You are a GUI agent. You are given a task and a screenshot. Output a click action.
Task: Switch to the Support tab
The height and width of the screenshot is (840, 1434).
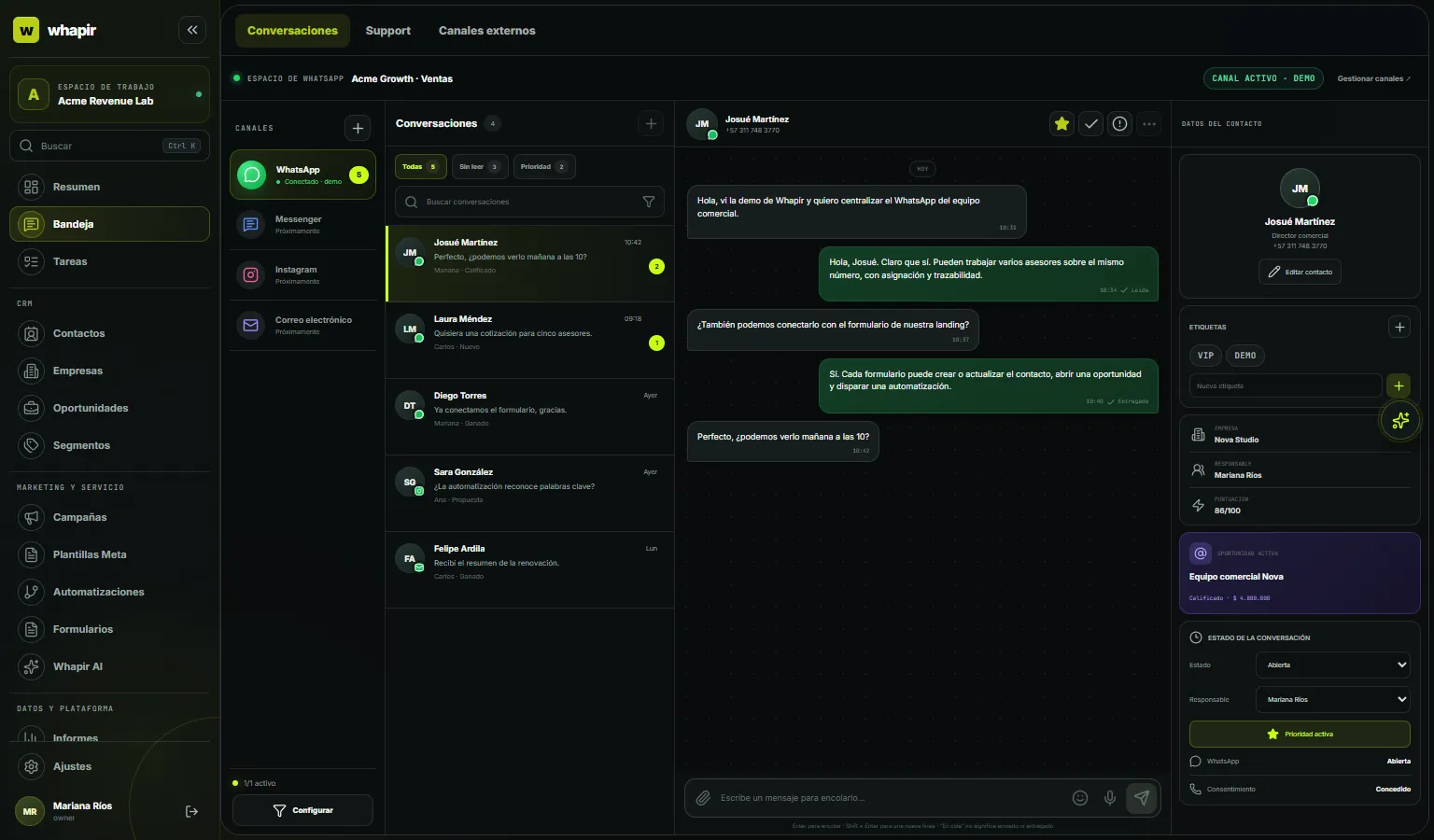click(388, 31)
